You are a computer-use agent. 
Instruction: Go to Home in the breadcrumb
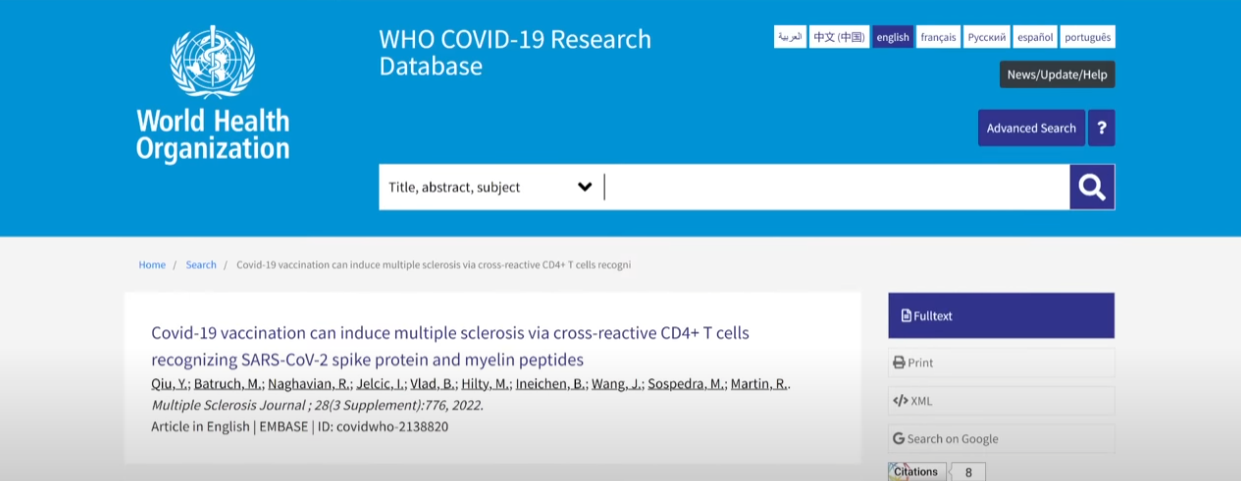pyautogui.click(x=152, y=265)
